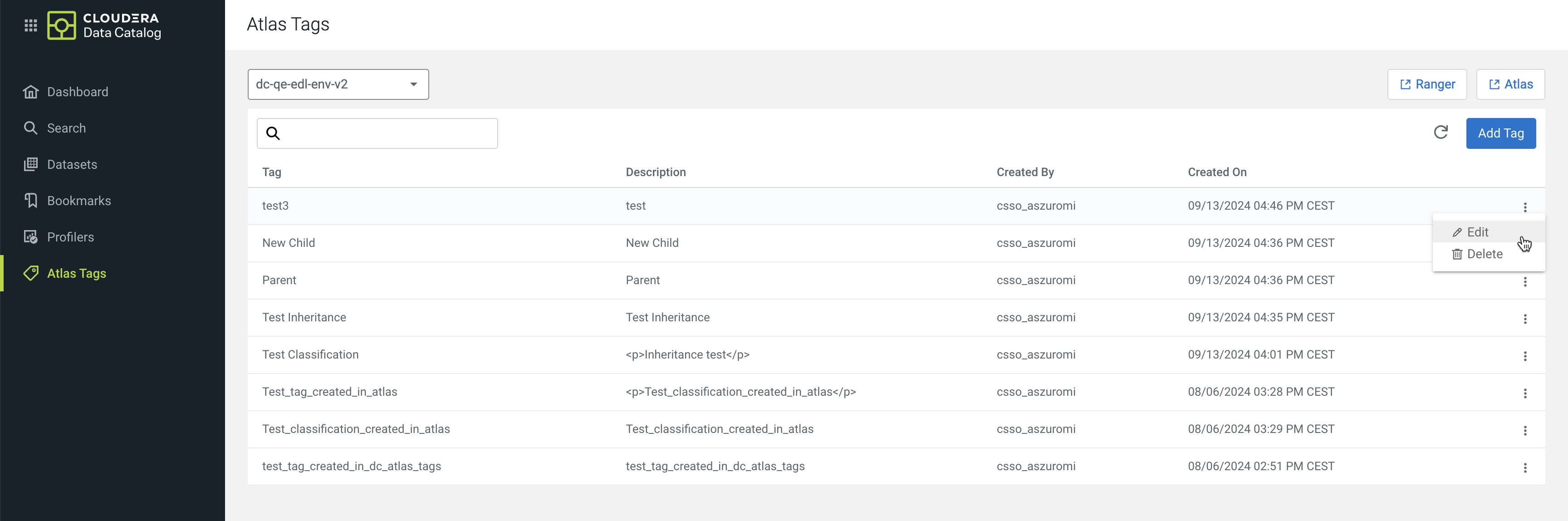Select the test3 tag name
Screen dimensions: 1568x521
(275, 206)
